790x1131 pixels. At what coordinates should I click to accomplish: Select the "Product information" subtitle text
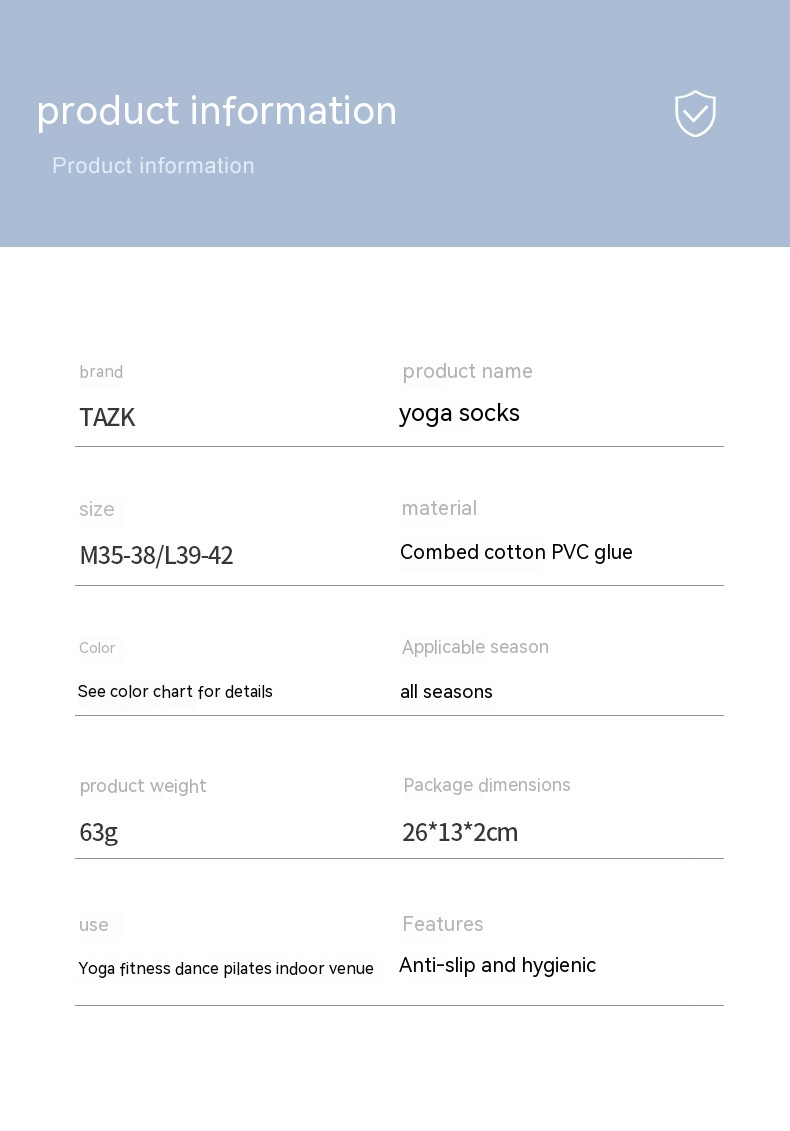click(153, 166)
